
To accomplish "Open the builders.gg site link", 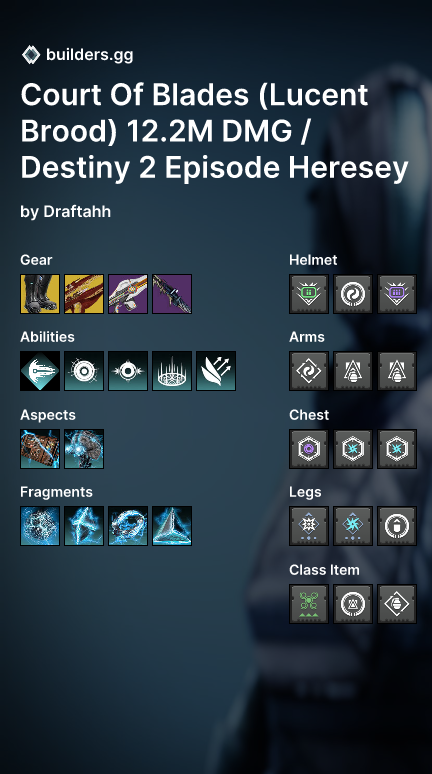I will 89,55.
